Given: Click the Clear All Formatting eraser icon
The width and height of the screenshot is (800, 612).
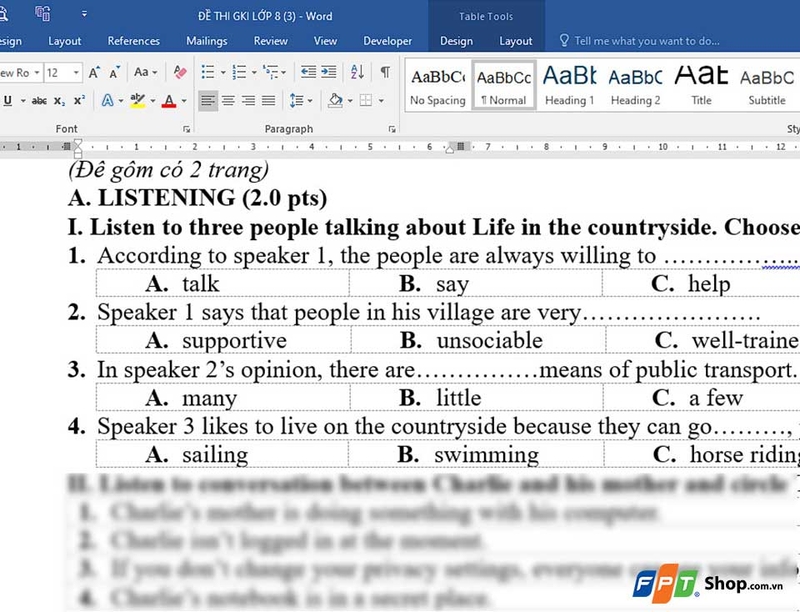Looking at the screenshot, I should (x=180, y=72).
